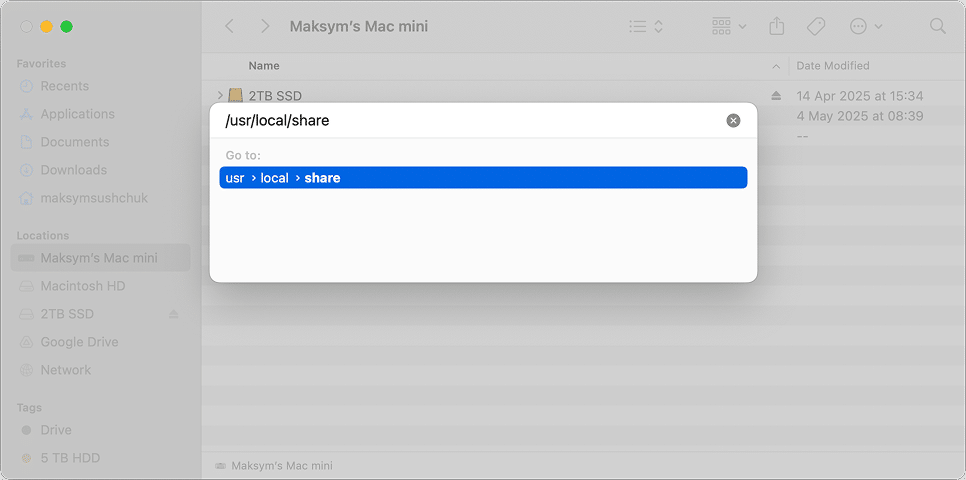Click the Share icon in the toolbar
The width and height of the screenshot is (966, 480).
(777, 26)
